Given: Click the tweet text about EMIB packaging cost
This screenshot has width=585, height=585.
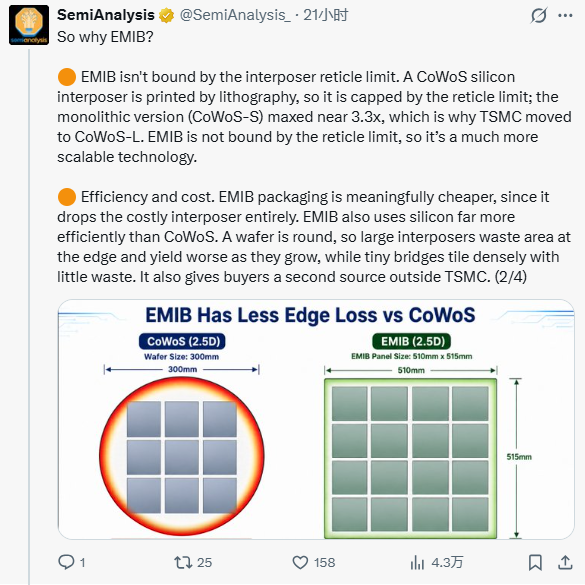Looking at the screenshot, I should 314,237.
